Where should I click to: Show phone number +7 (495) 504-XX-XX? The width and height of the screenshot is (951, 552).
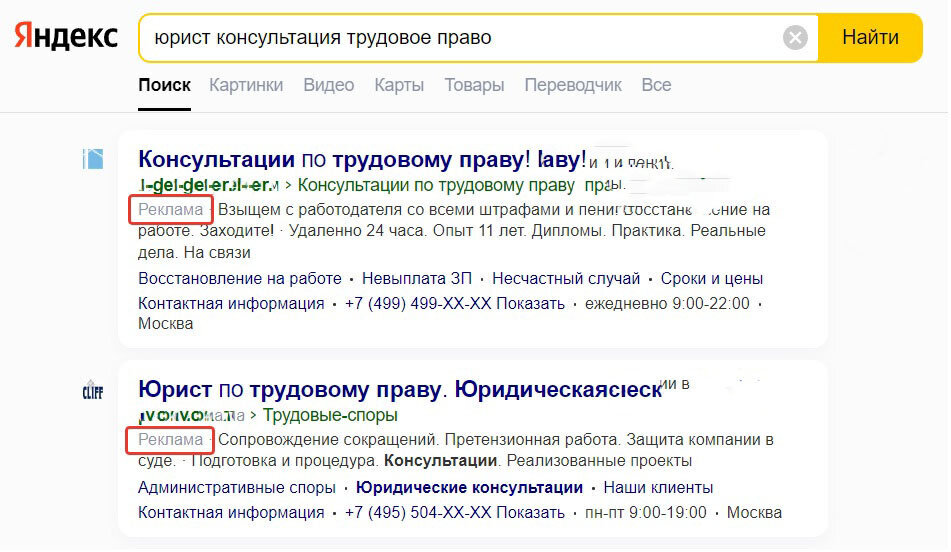coord(454,513)
